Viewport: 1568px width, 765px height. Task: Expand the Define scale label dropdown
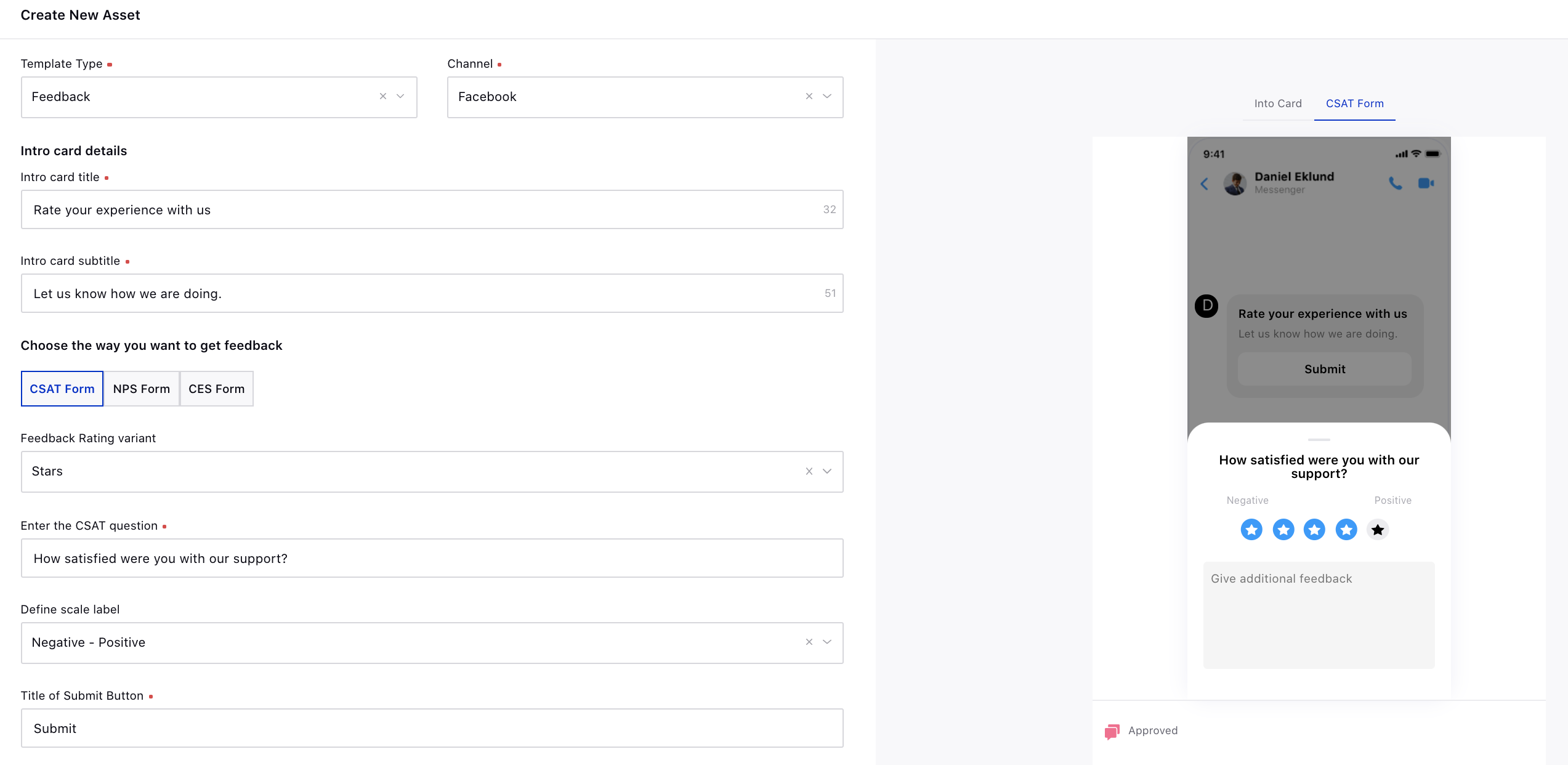pyautogui.click(x=828, y=641)
